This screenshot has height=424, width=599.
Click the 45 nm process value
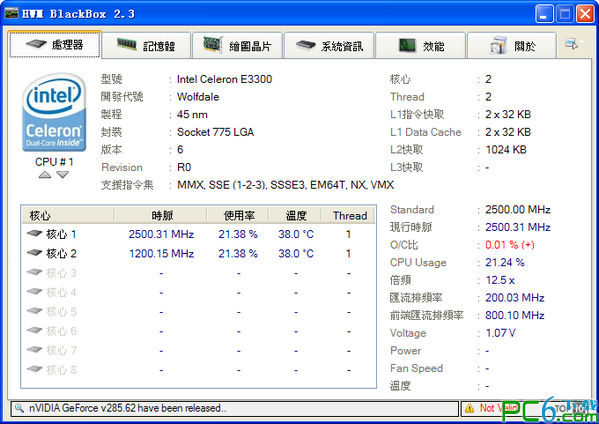tap(192, 114)
